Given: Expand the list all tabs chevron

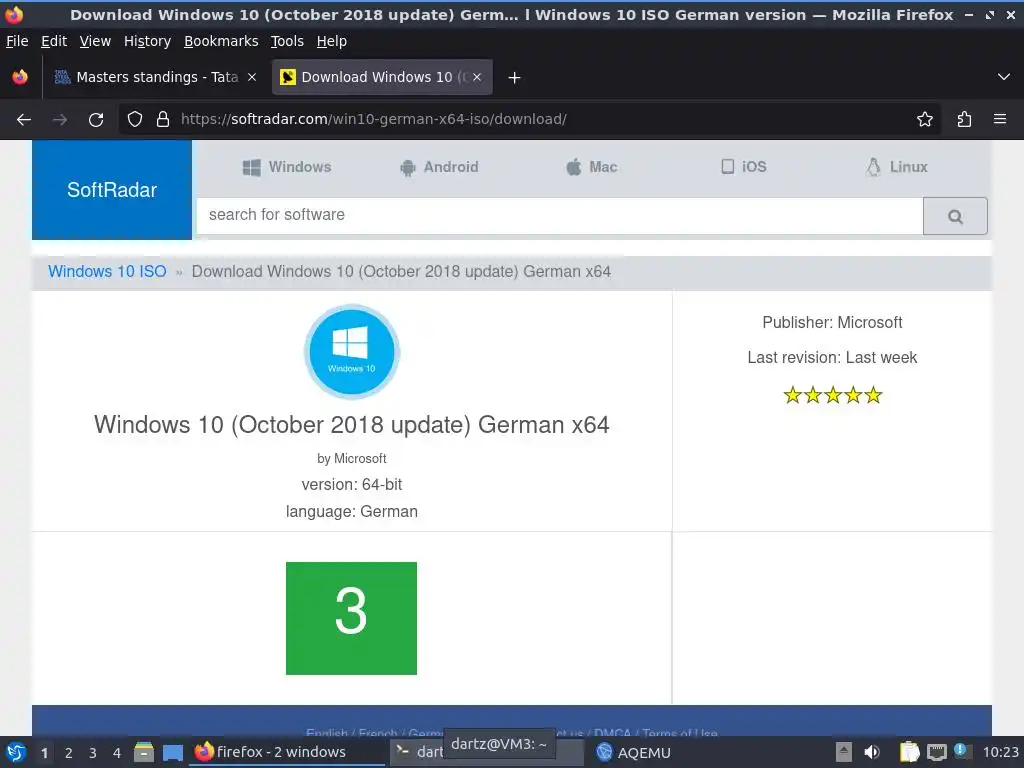Looking at the screenshot, I should tap(1004, 77).
